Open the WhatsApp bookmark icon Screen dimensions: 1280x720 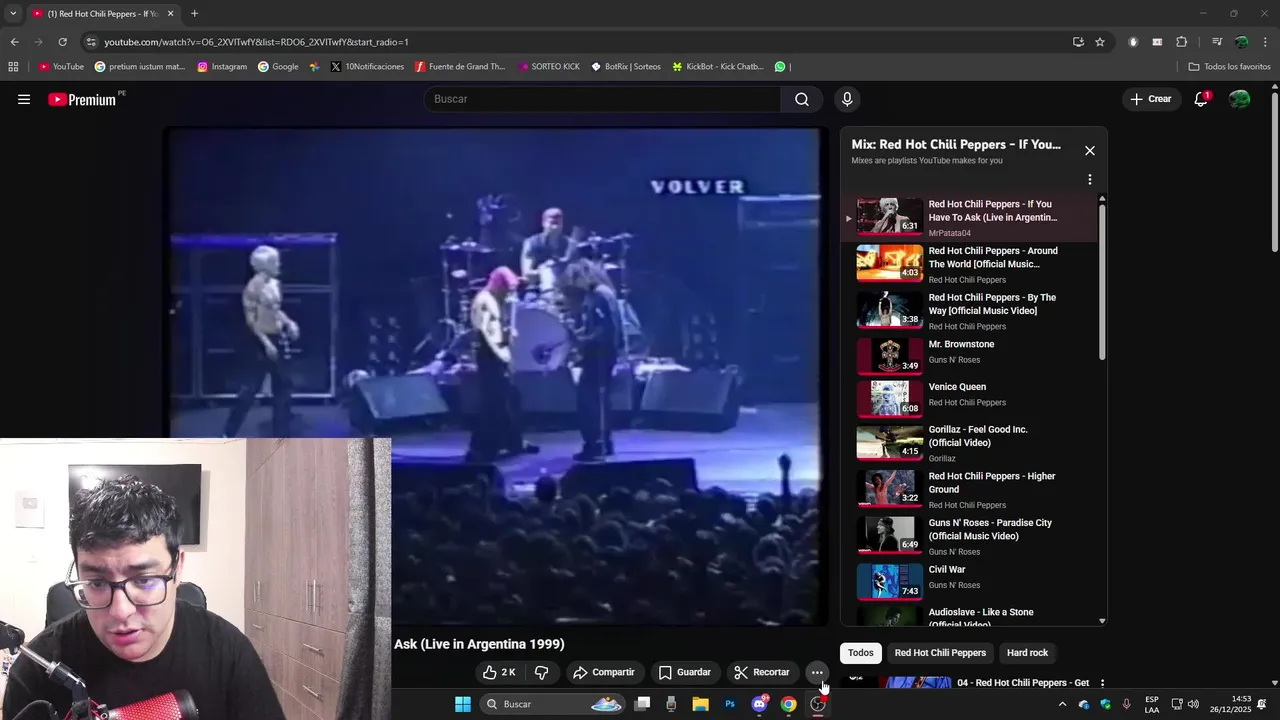tap(781, 67)
